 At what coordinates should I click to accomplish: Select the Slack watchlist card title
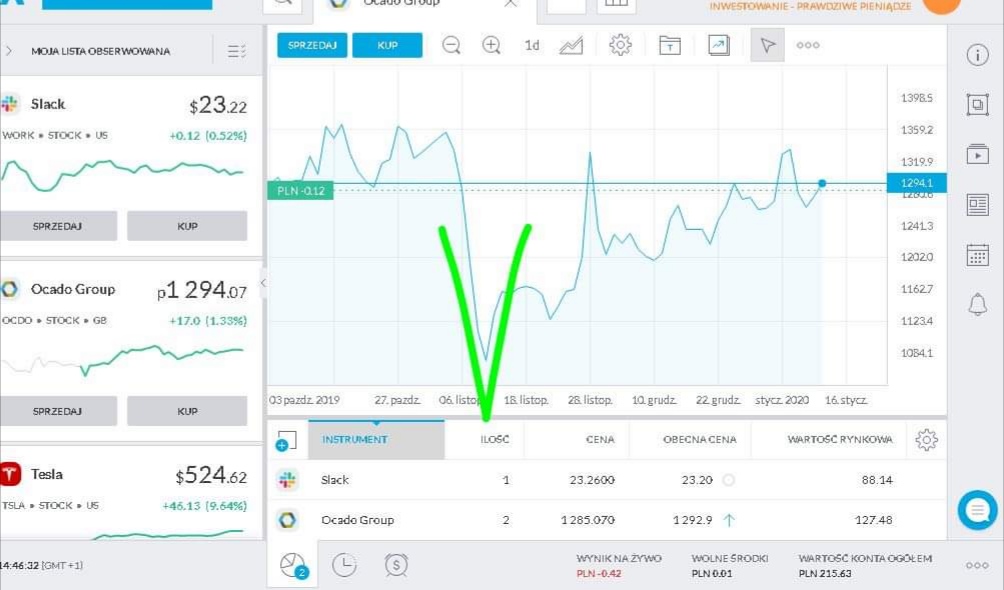48,104
